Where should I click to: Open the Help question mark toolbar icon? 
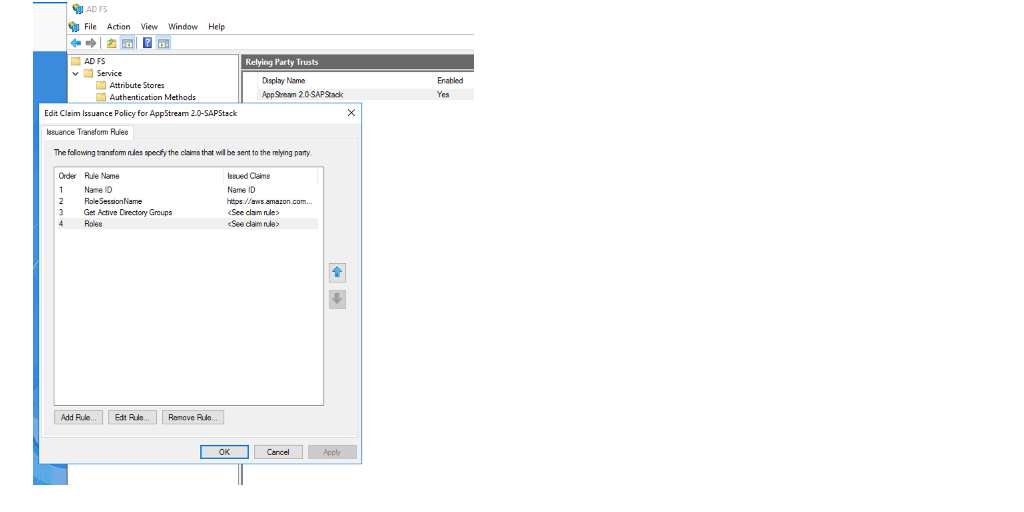point(148,43)
